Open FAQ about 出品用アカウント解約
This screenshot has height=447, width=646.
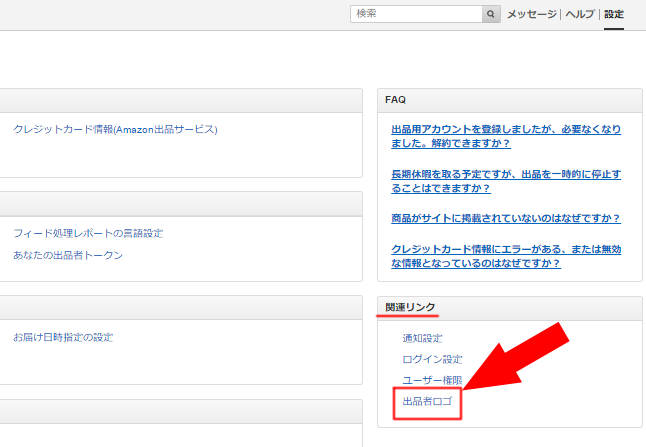(x=506, y=136)
